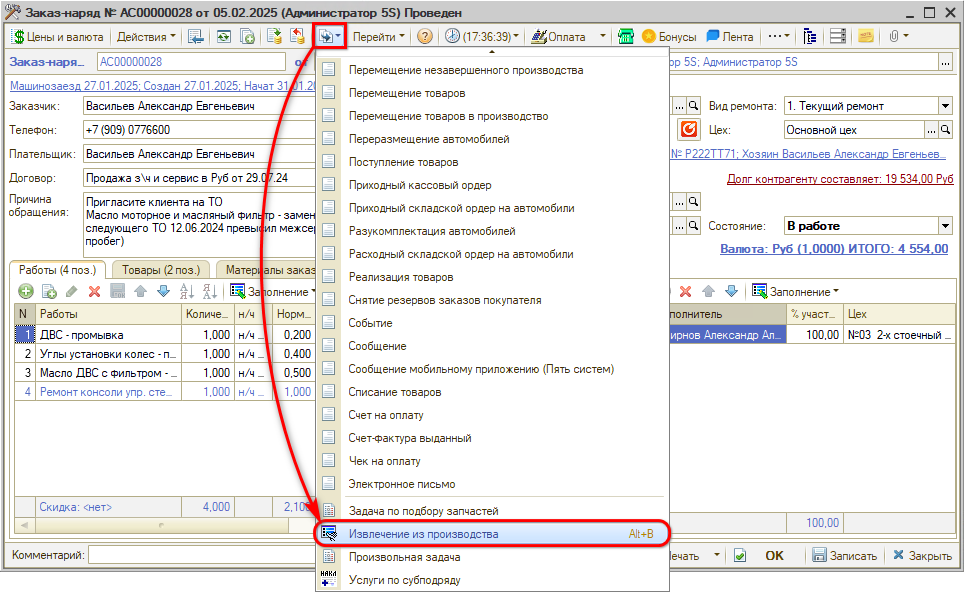Click the red circular icon beside Цех
The width and height of the screenshot is (964, 592).
688,130
